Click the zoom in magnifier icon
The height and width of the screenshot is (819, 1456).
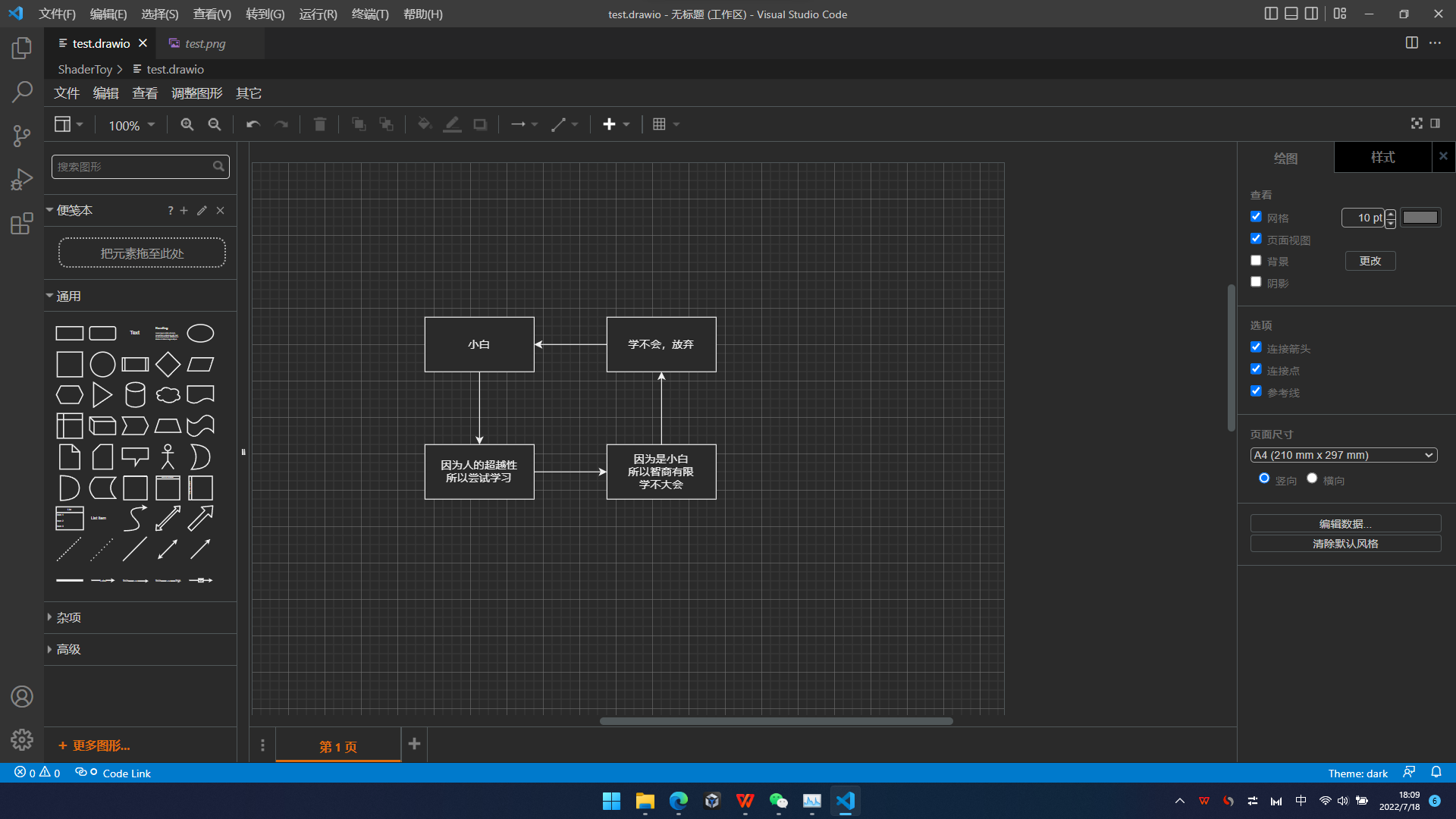(187, 124)
